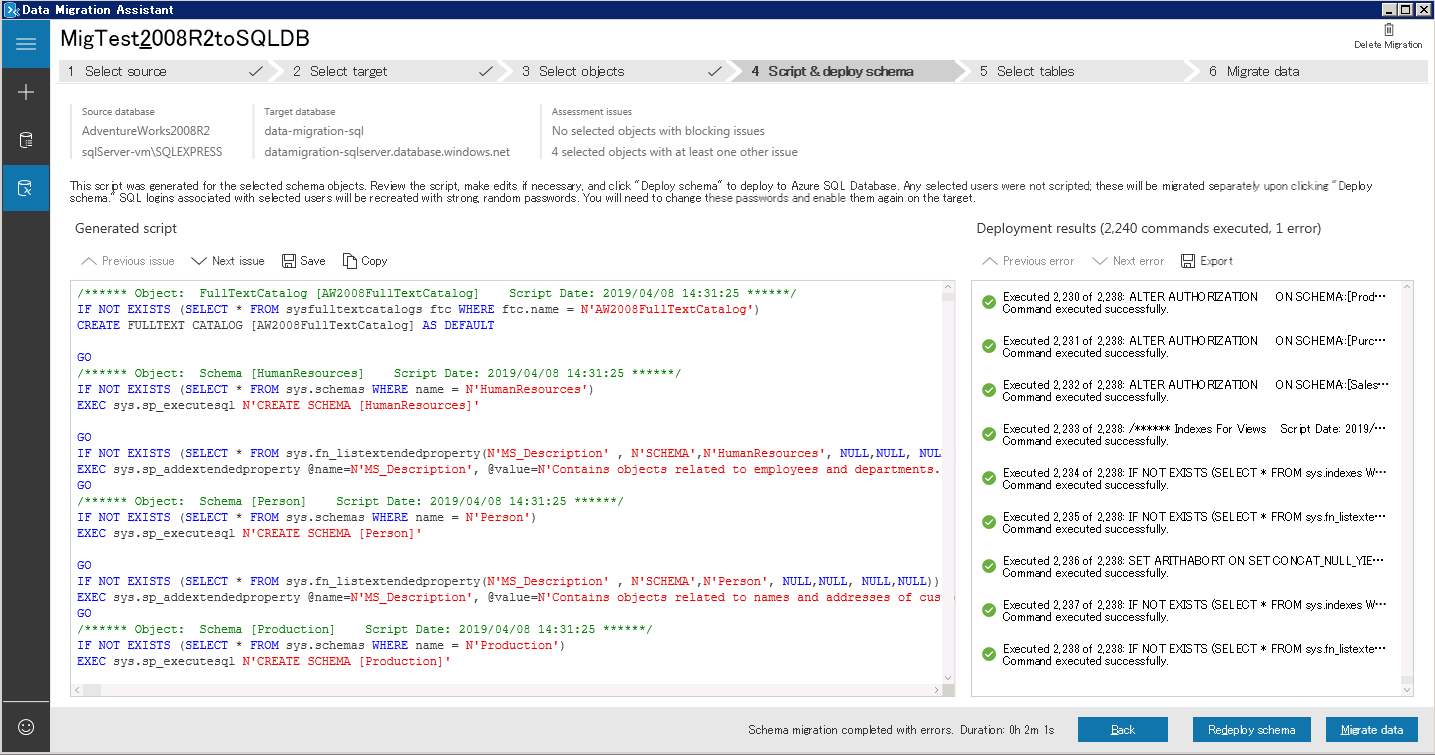Go to Next error in deployment results

tap(1129, 261)
